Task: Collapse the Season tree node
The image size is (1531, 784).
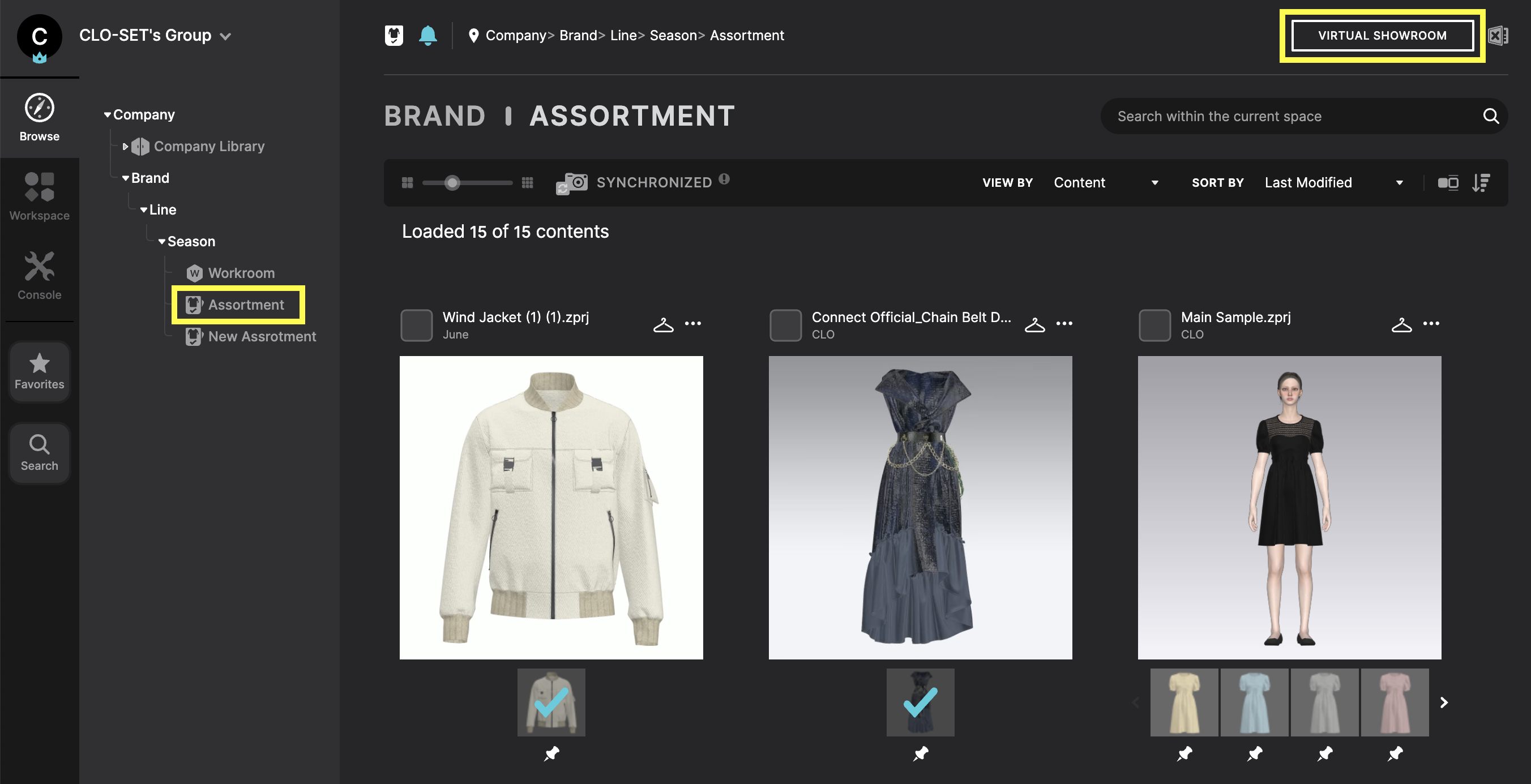Action: pos(162,241)
